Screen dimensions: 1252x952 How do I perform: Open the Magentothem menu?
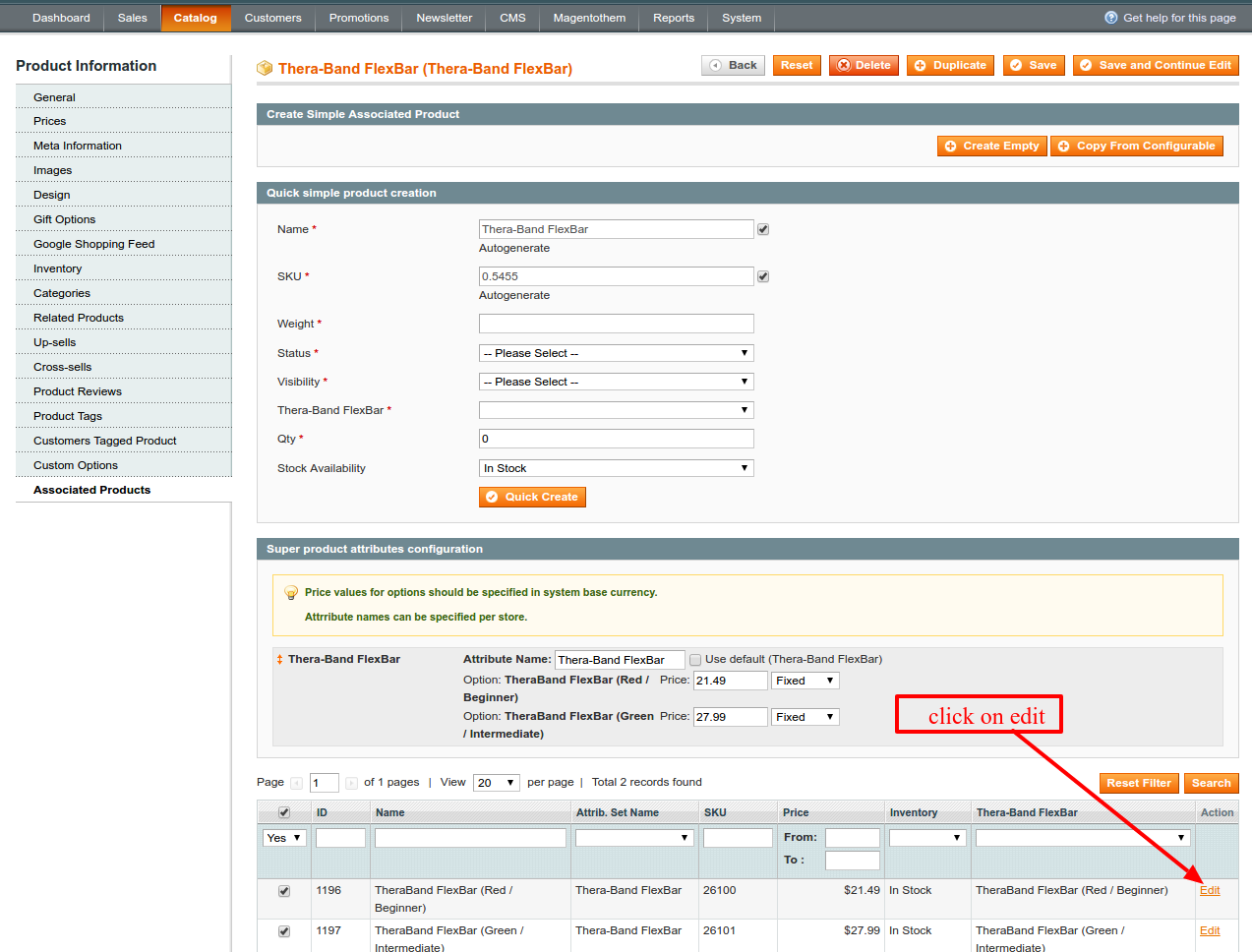589,18
